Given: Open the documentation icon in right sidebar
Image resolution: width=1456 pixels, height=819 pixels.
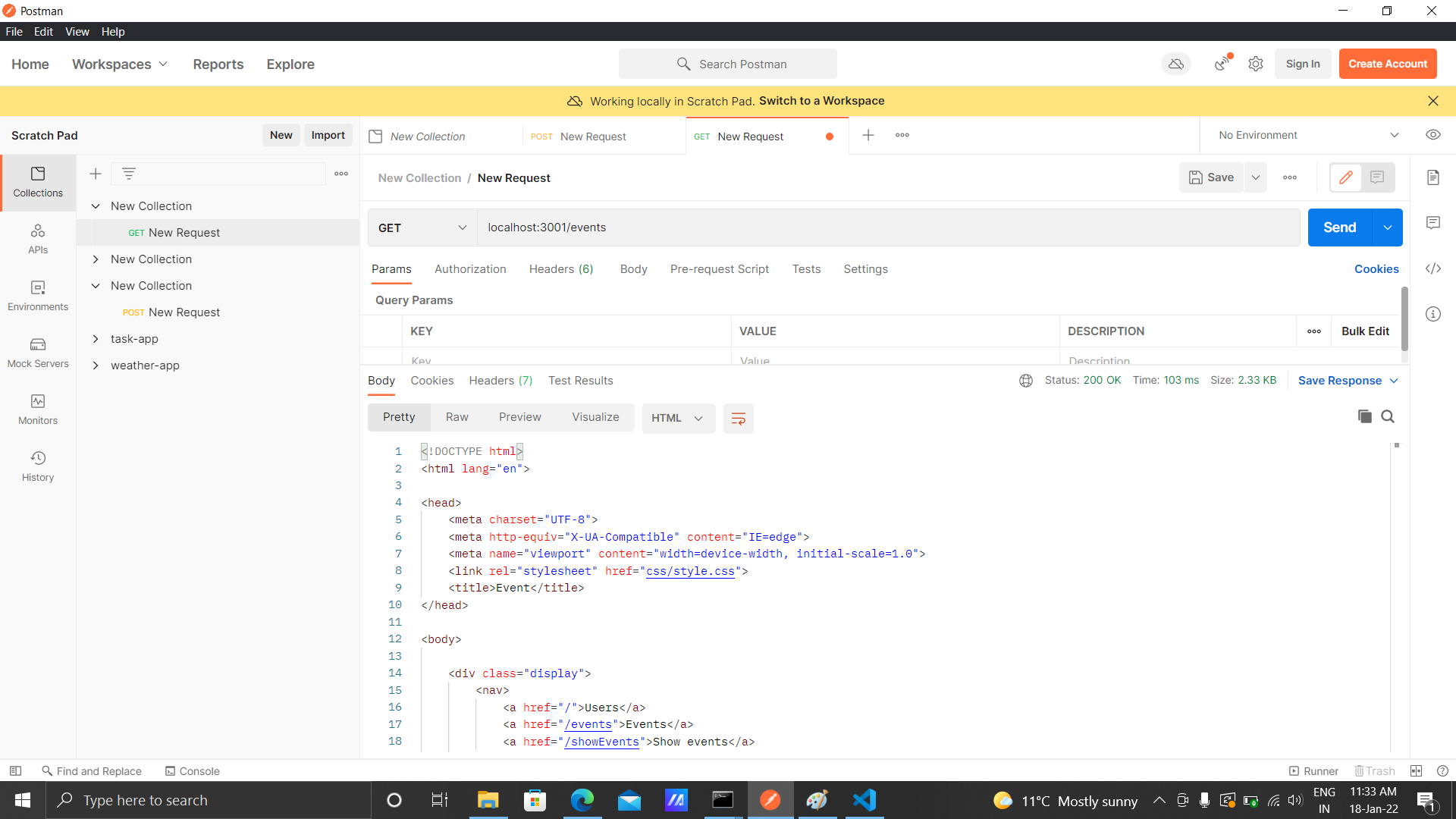Looking at the screenshot, I should (1433, 177).
